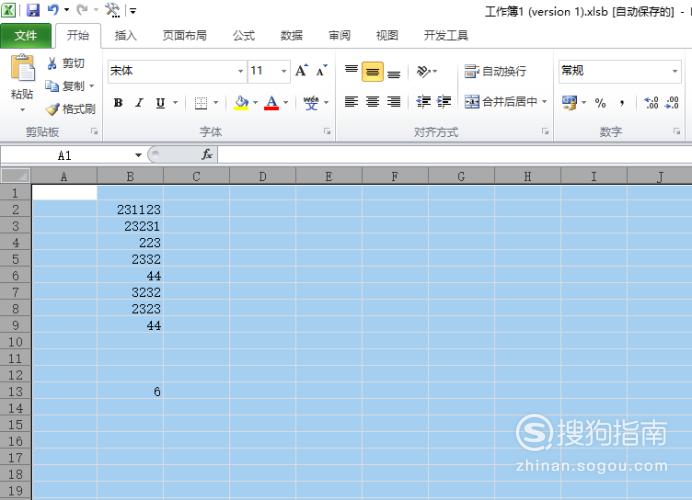Click the formula bar input field
The height and width of the screenshot is (500, 692).
click(x=455, y=155)
